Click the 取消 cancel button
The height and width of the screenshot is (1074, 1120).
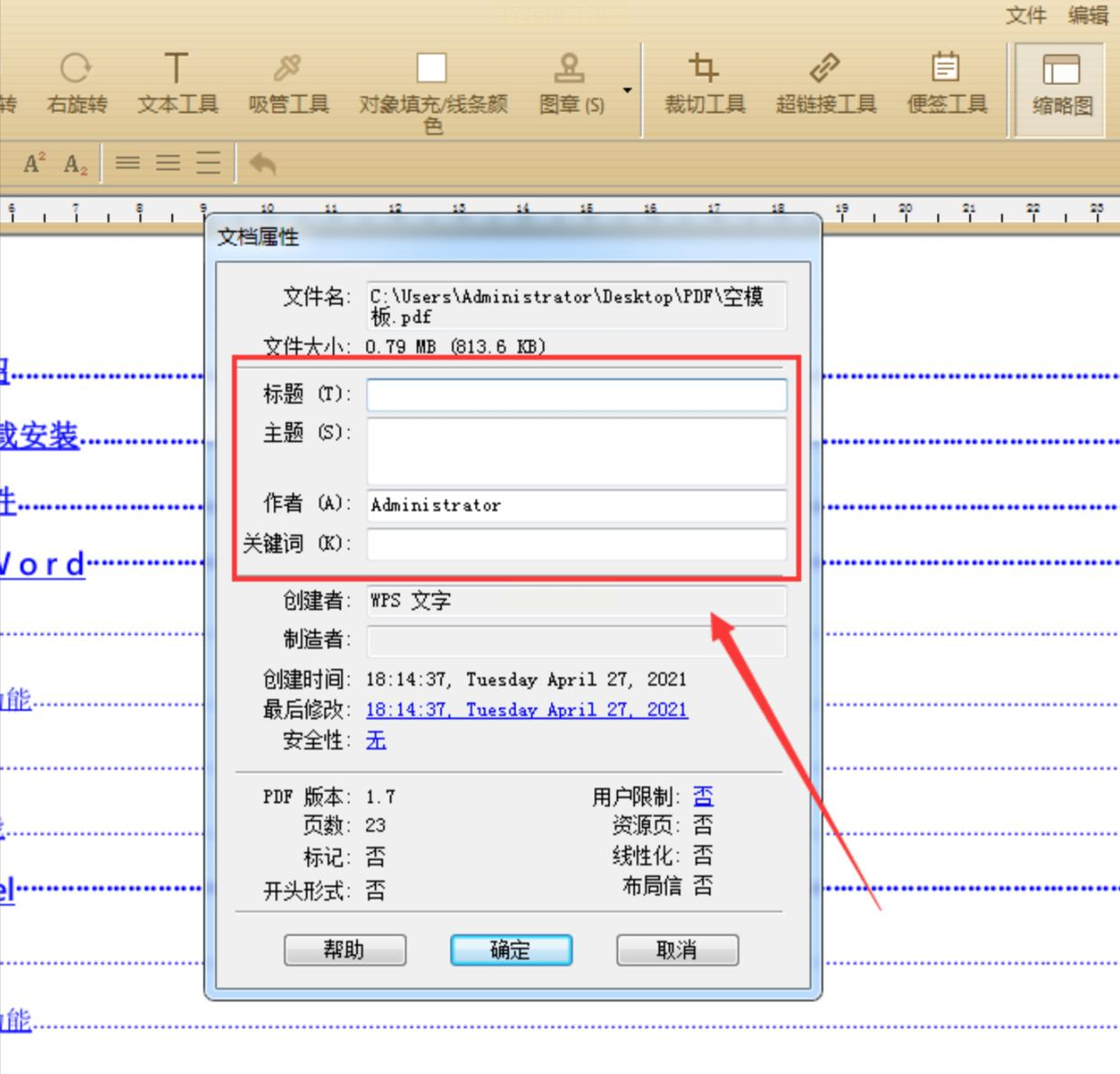click(x=677, y=950)
